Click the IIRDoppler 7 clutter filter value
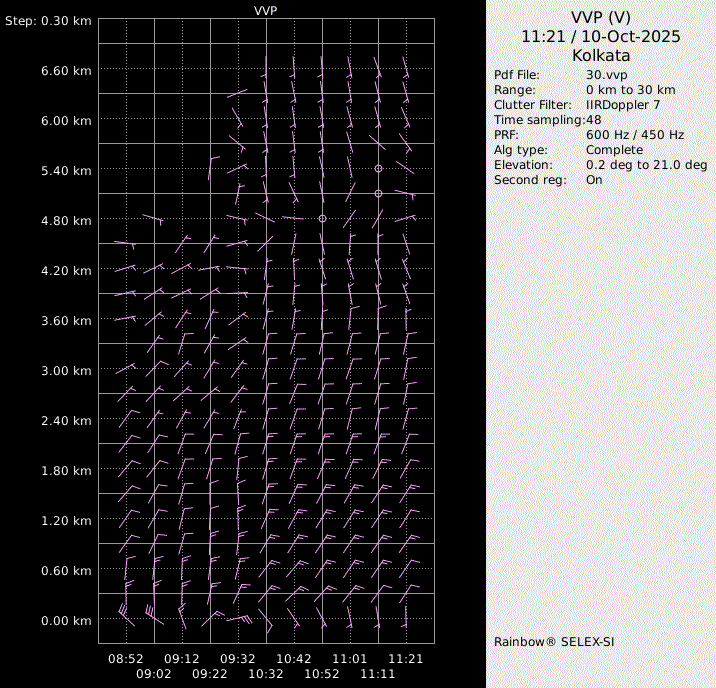This screenshot has height=688, width=716. (x=622, y=105)
